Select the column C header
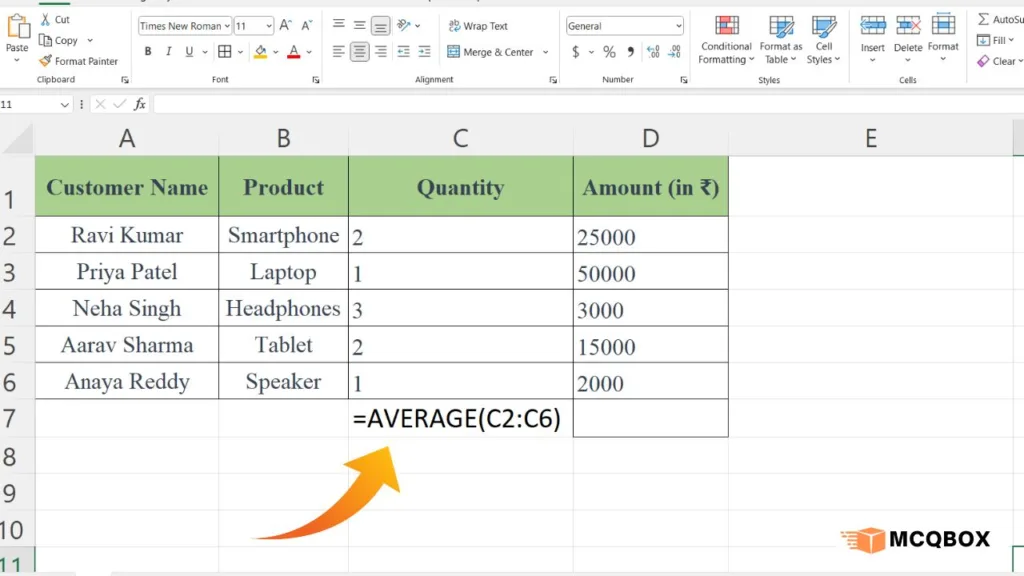The width and height of the screenshot is (1024, 576). 460,139
